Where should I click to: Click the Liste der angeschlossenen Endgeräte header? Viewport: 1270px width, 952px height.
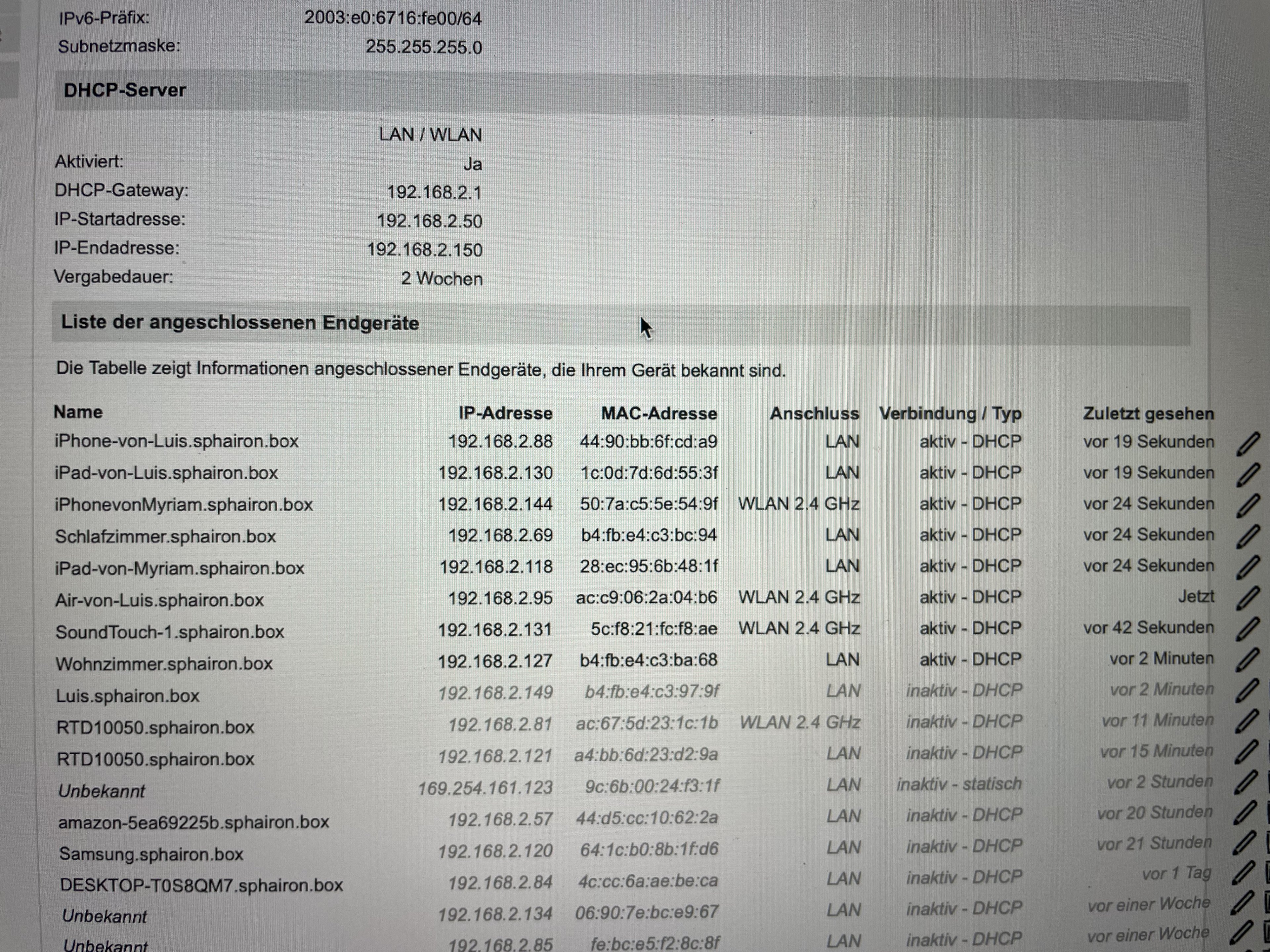pyautogui.click(x=240, y=323)
